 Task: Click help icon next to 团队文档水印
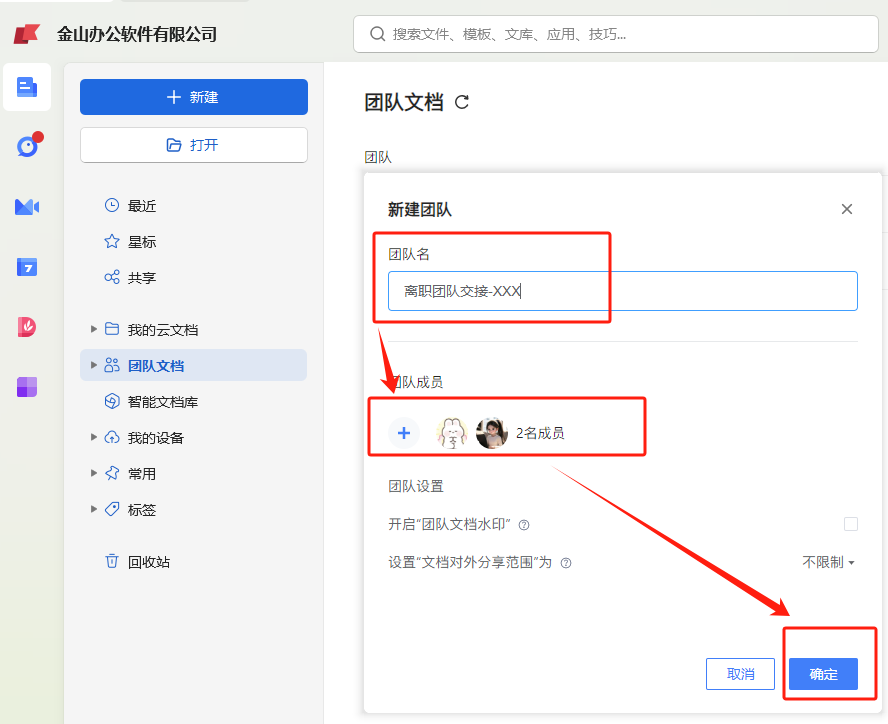[524, 525]
